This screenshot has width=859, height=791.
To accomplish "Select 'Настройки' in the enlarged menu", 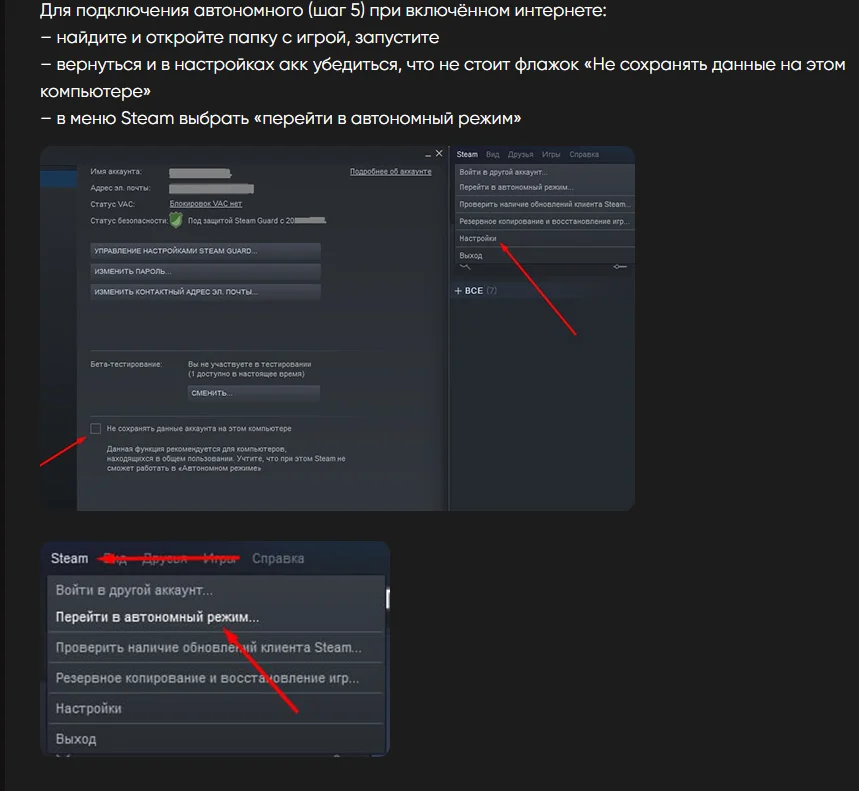I will (x=216, y=709).
